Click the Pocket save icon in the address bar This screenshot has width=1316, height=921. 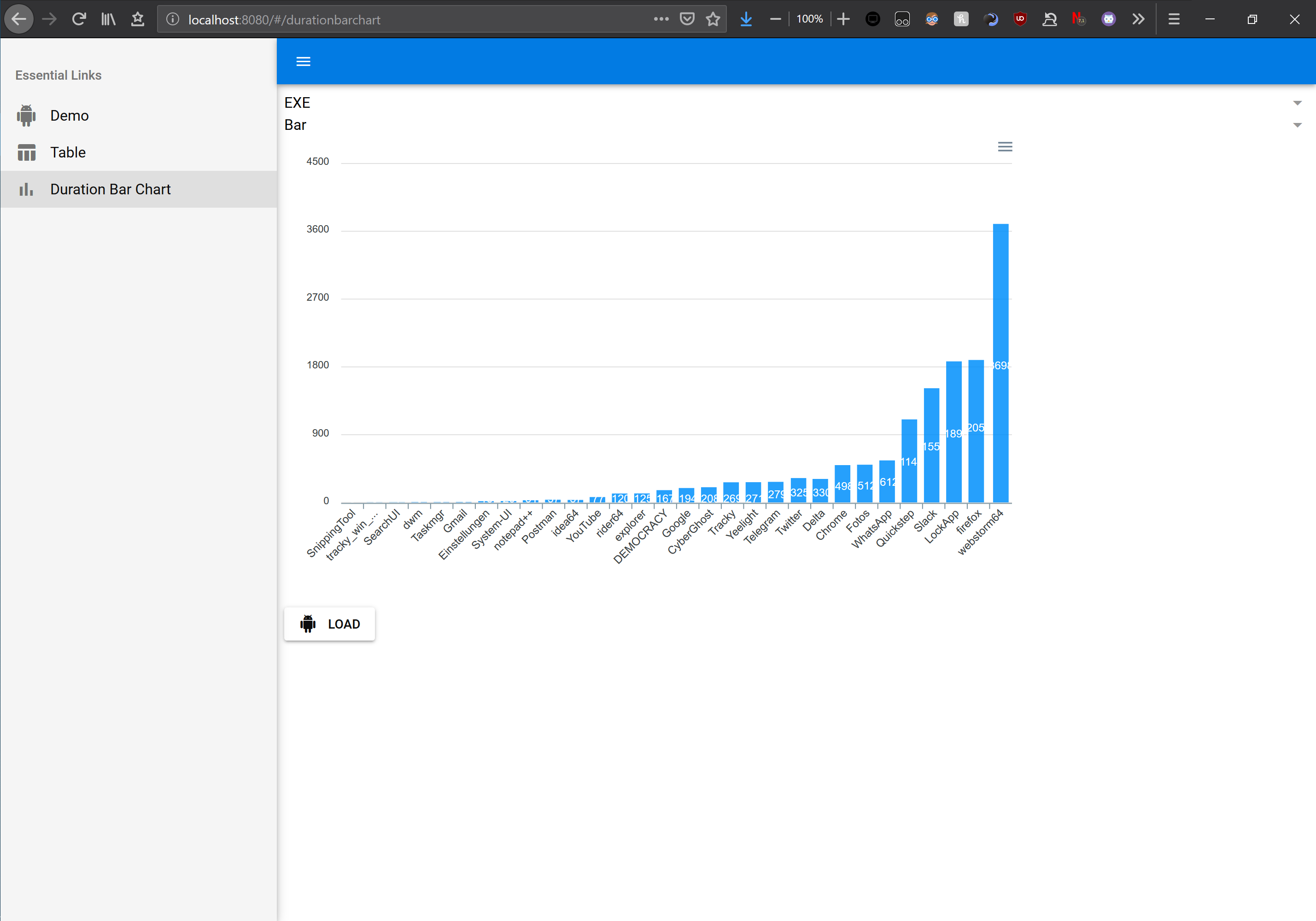pos(687,19)
